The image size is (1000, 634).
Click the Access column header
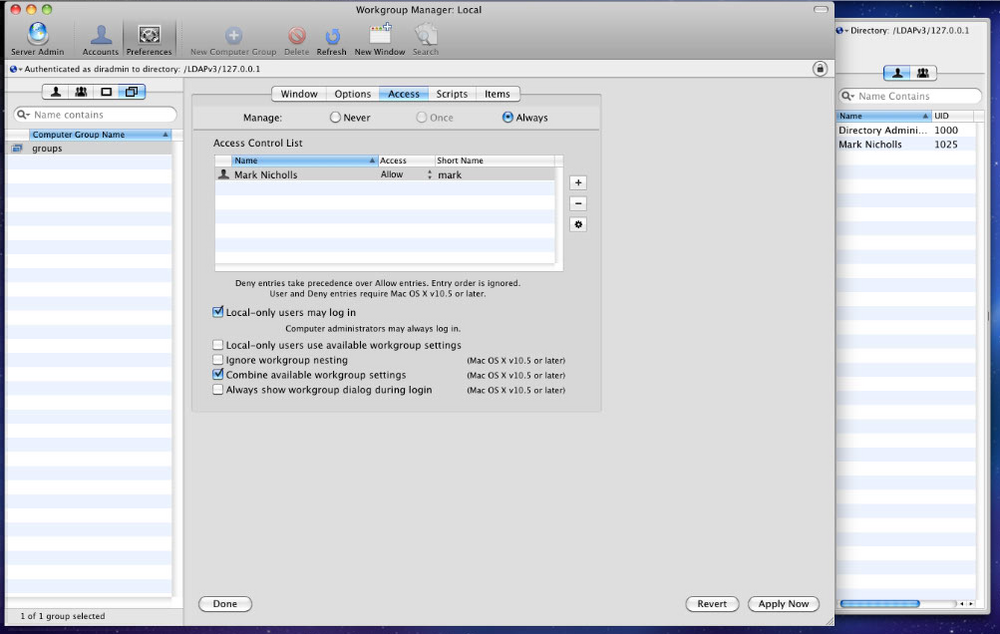click(406, 161)
